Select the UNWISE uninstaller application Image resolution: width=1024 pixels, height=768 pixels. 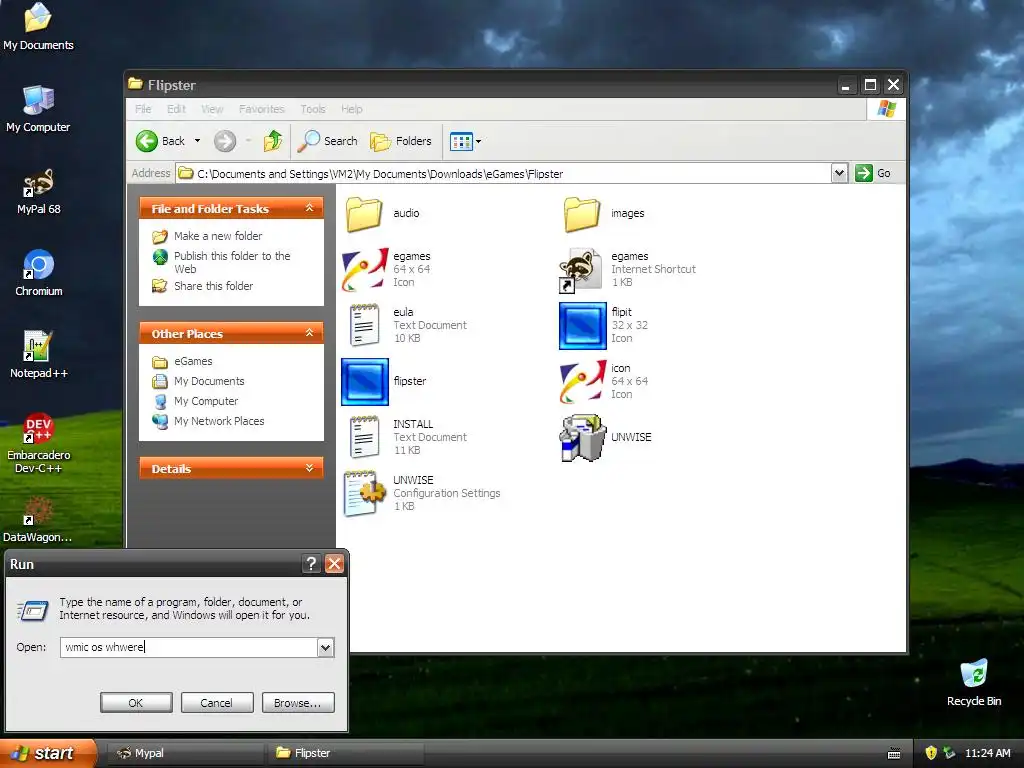click(x=605, y=437)
